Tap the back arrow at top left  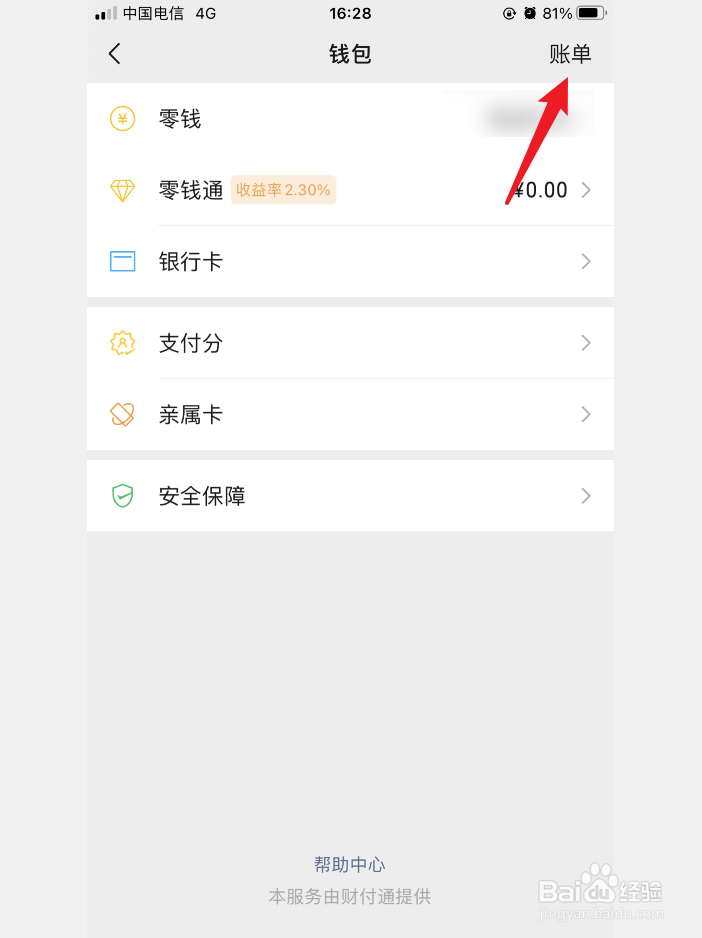114,54
